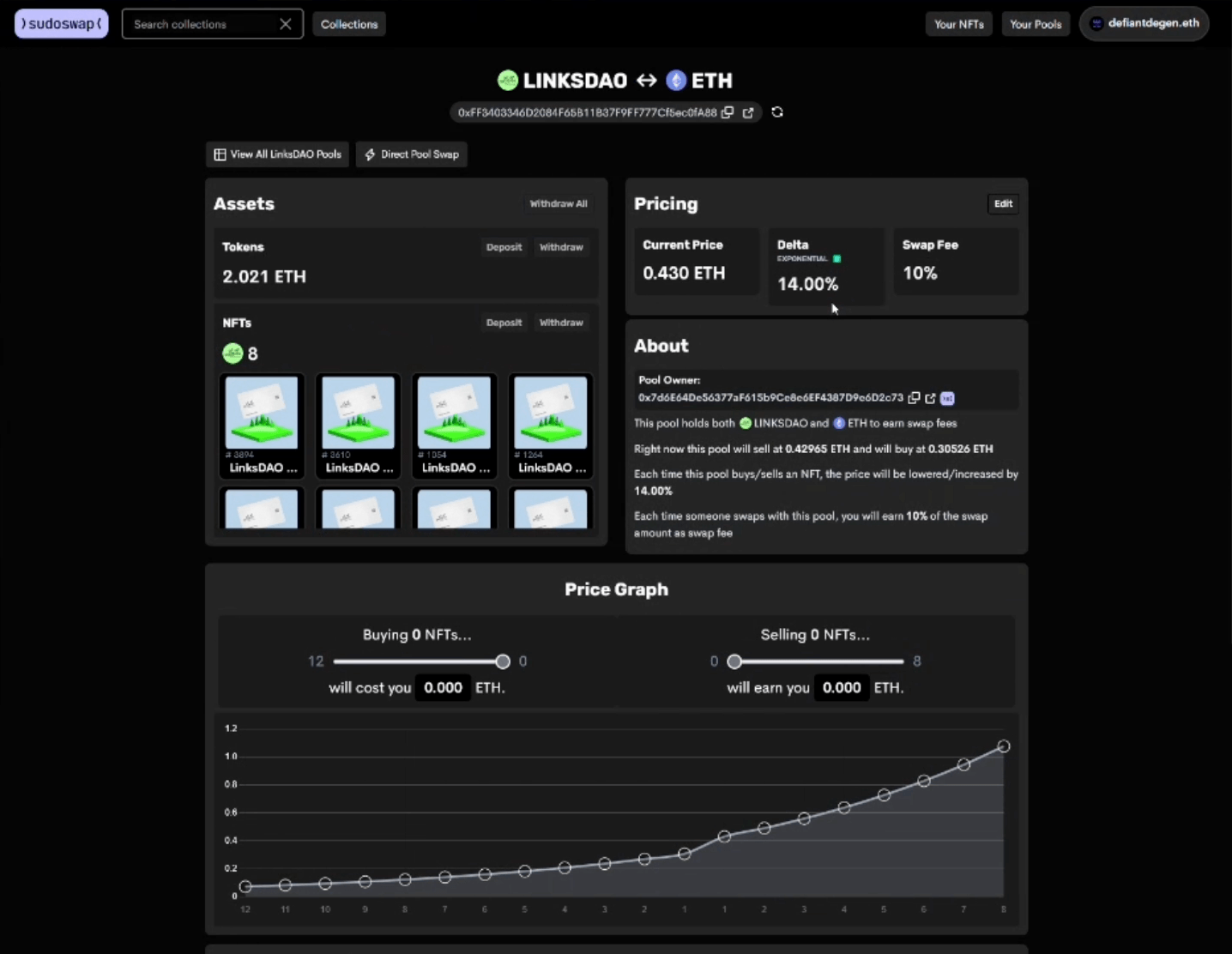Select LinksDAO NFT #1054

tap(454, 426)
